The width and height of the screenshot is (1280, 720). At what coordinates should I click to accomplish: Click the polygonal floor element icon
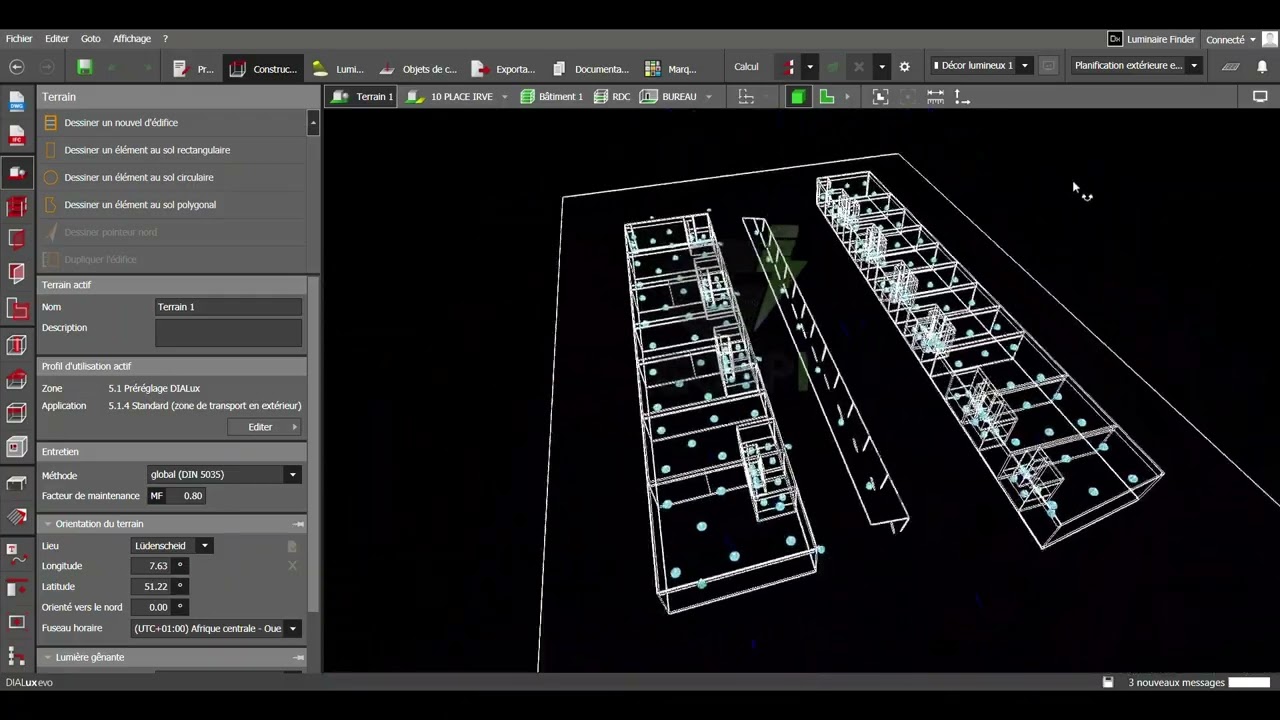pos(50,205)
